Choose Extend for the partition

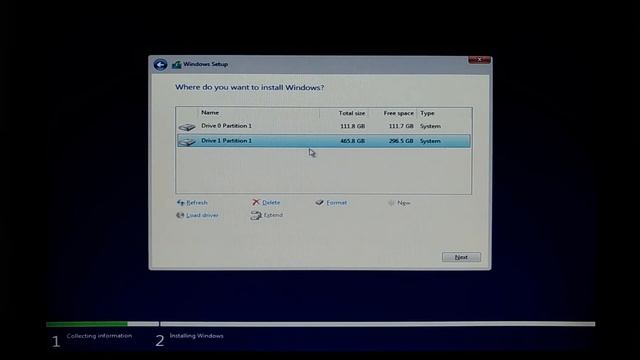click(273, 215)
